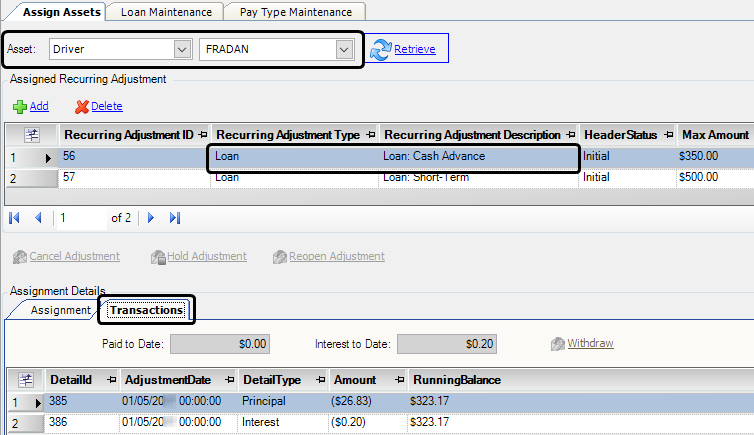Viewport: 754px width, 435px height.
Task: Click the Delete link
Action: 107,106
